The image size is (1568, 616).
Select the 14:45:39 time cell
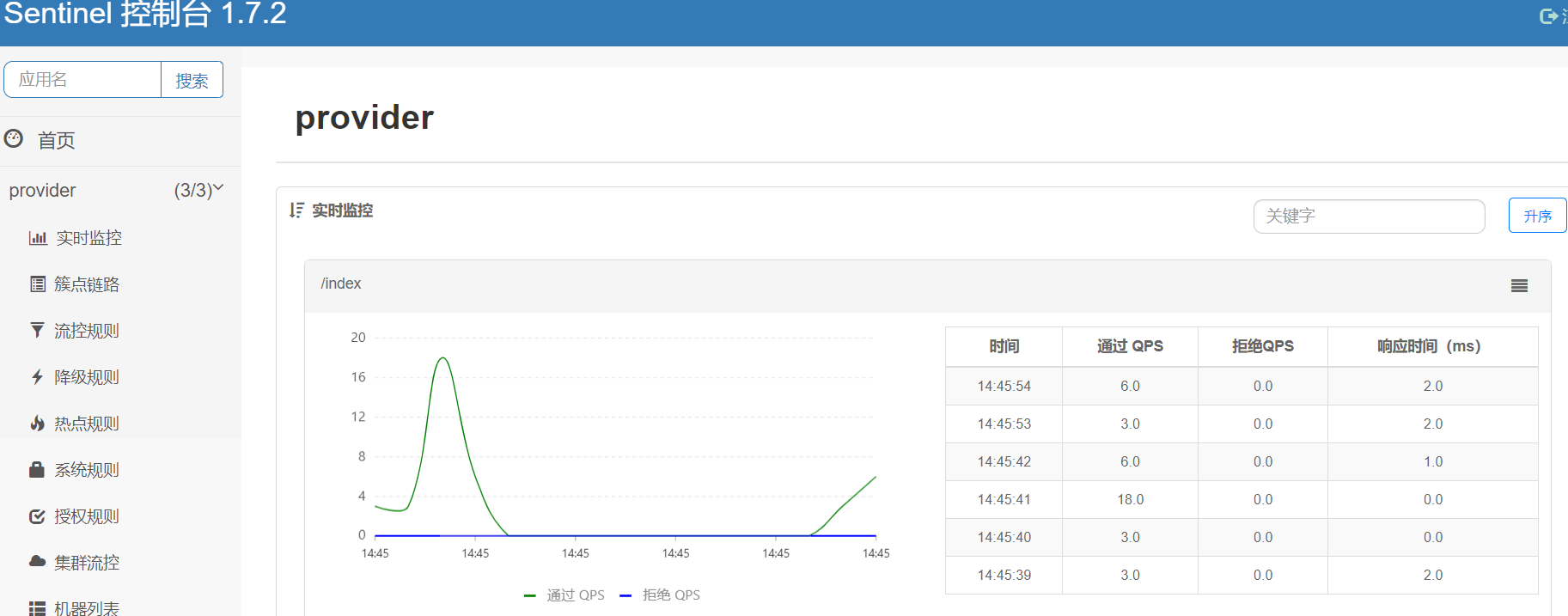(x=1004, y=575)
